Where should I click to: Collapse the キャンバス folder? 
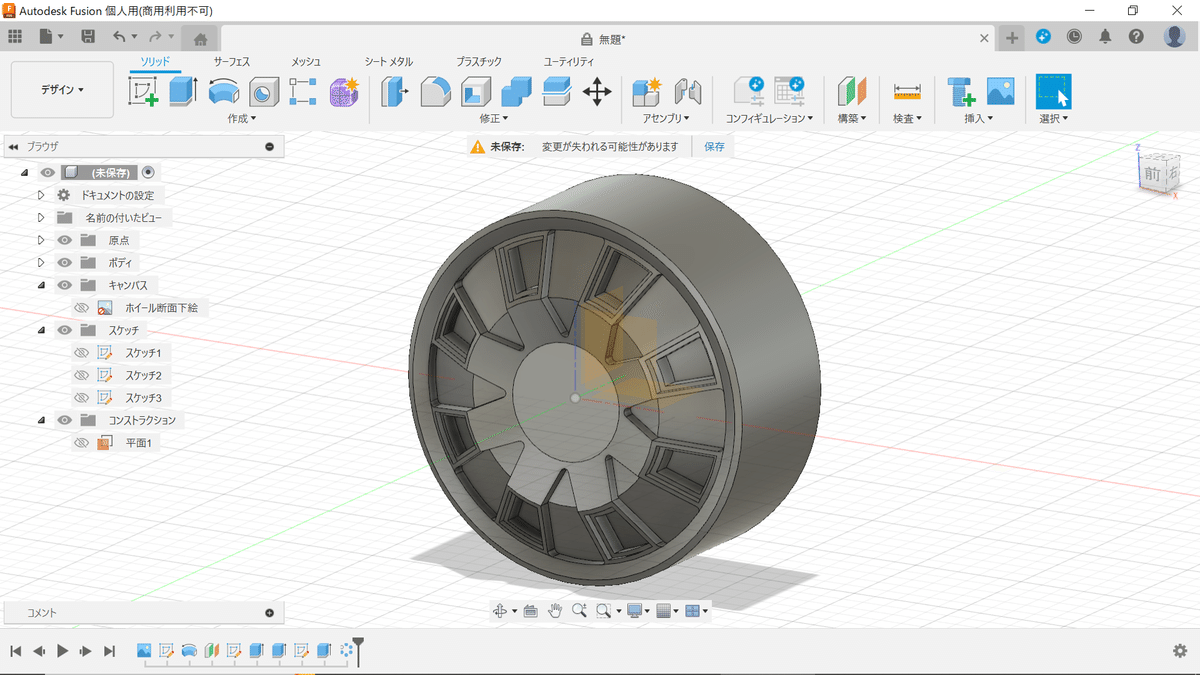[41, 285]
